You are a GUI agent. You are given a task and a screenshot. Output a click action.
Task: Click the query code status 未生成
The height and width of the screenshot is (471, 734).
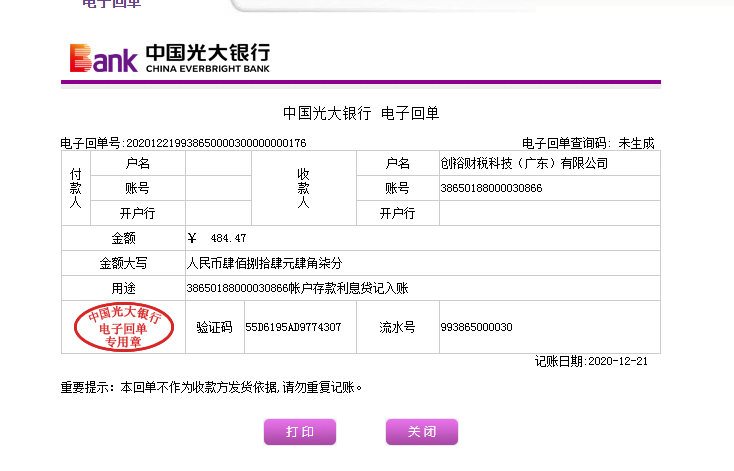point(636,143)
